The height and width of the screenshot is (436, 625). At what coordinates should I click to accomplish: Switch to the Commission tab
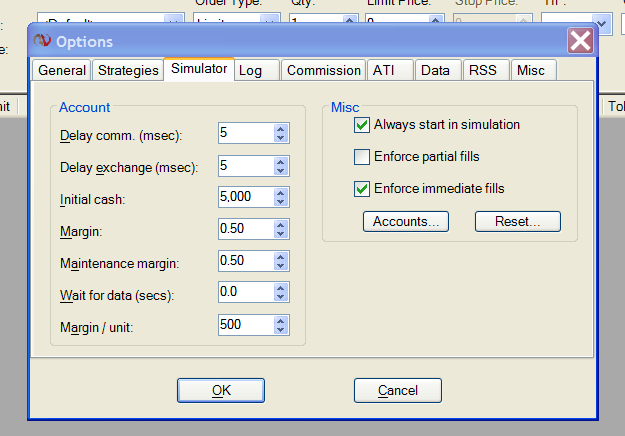[x=323, y=71]
